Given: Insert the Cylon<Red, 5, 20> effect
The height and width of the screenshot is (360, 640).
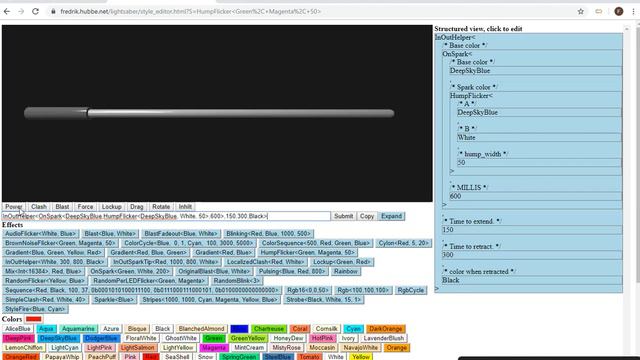Looking at the screenshot, I should pyautogui.click(x=403, y=243).
